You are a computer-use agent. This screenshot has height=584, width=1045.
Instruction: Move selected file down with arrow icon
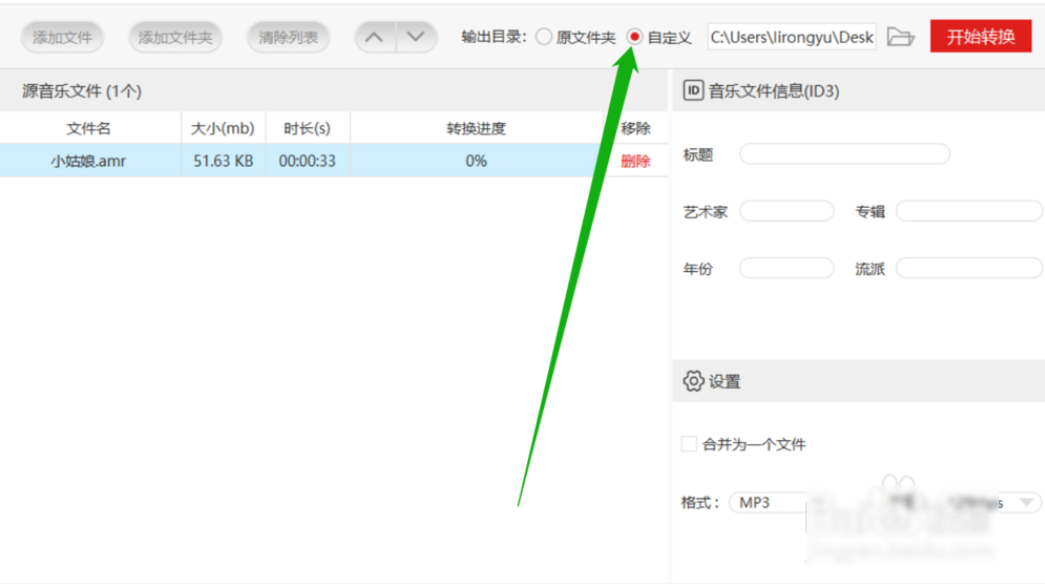[415, 36]
